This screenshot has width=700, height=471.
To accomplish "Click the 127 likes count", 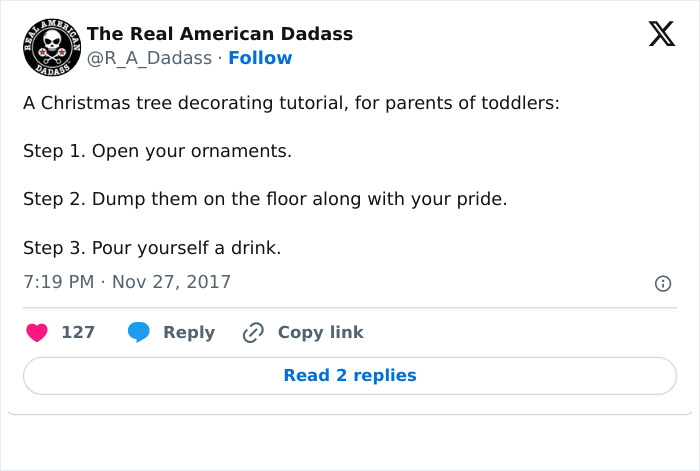I will (x=78, y=332).
